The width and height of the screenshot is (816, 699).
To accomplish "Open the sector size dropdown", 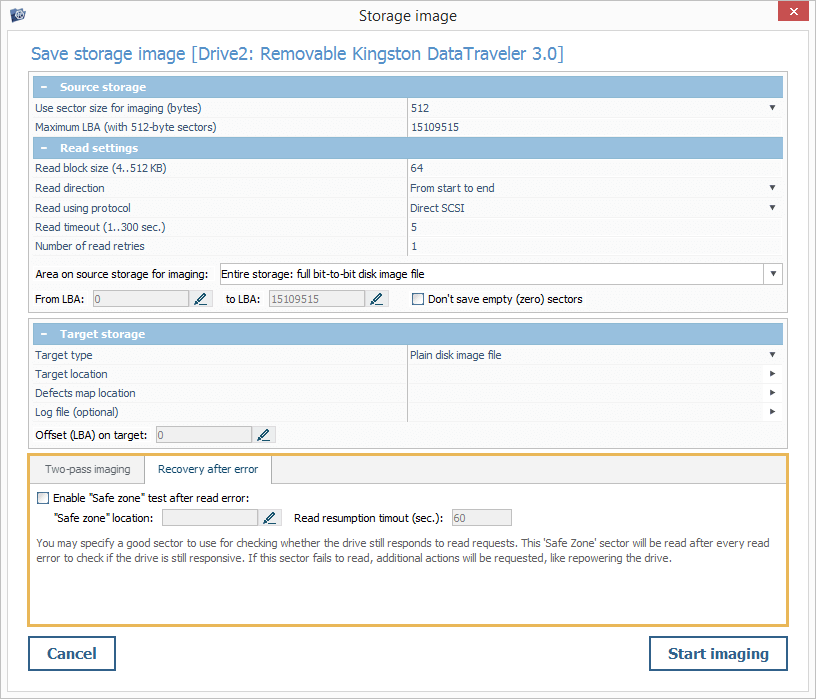I will coord(772,107).
